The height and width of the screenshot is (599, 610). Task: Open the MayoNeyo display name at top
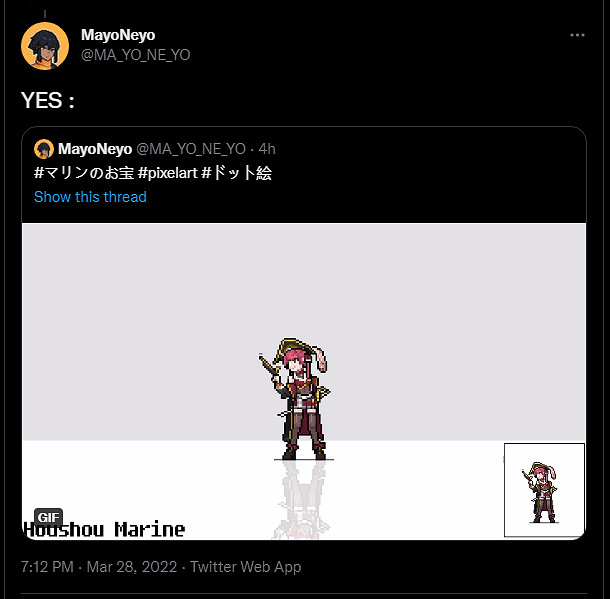tap(118, 35)
